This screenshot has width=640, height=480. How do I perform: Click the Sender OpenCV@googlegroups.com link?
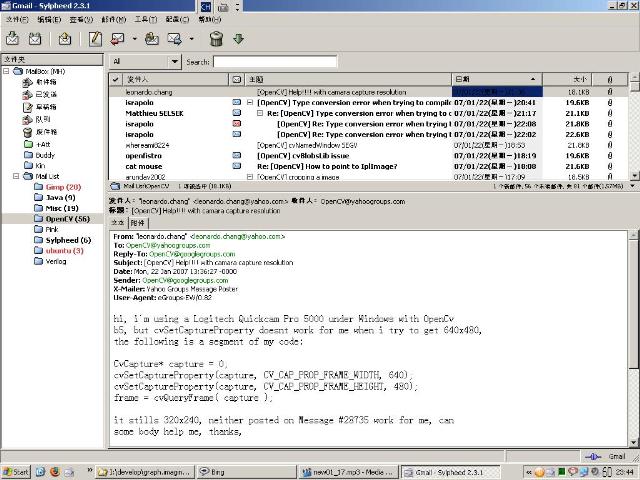(x=185, y=280)
